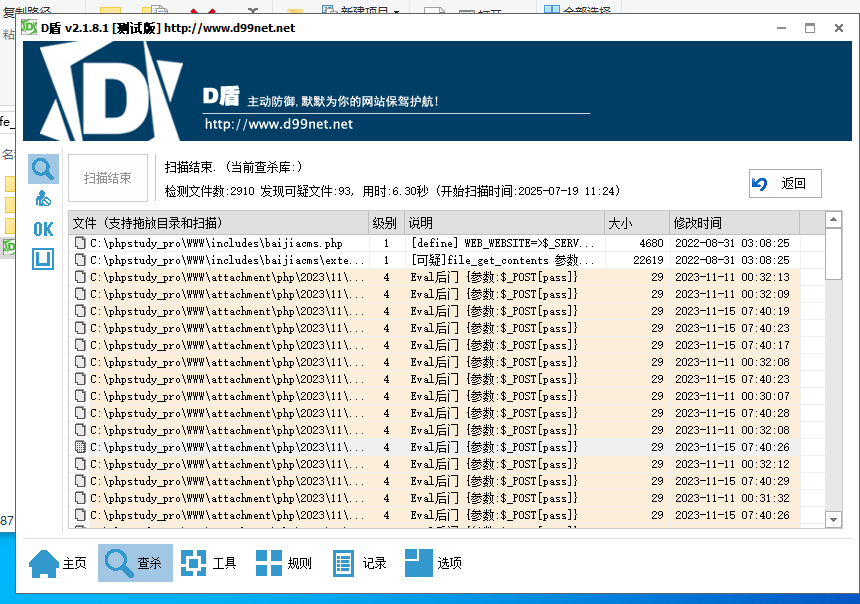Click file icon of row dated 2023-11-11 00:31:32
Viewport: 860px width, 604px height.
(x=80, y=498)
